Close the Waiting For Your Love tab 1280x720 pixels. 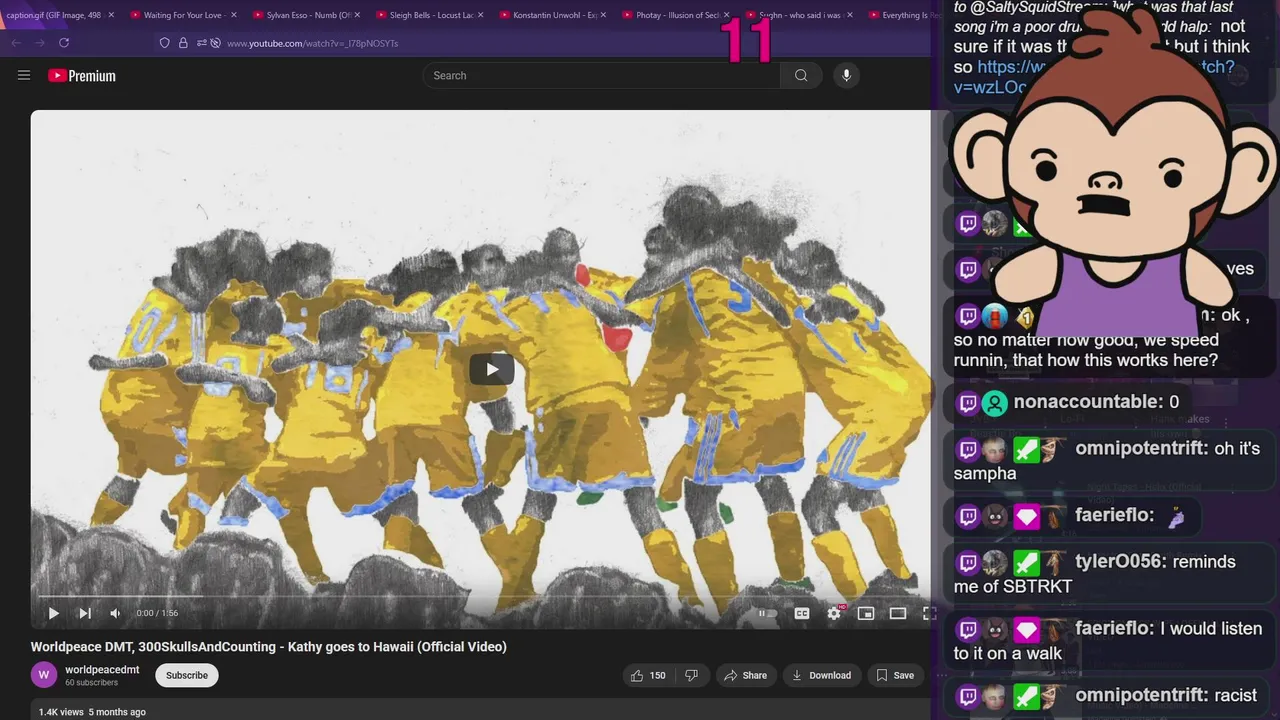[234, 15]
